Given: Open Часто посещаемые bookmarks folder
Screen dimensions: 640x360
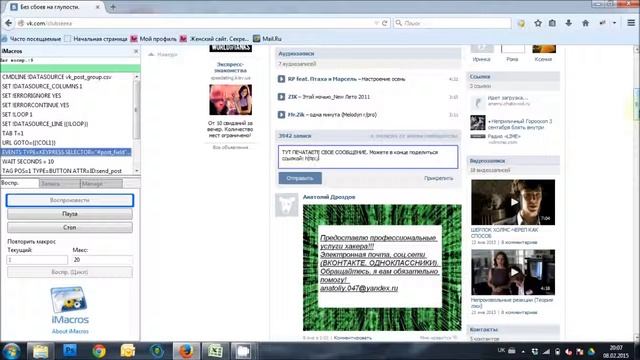Looking at the screenshot, I should coord(31,39).
